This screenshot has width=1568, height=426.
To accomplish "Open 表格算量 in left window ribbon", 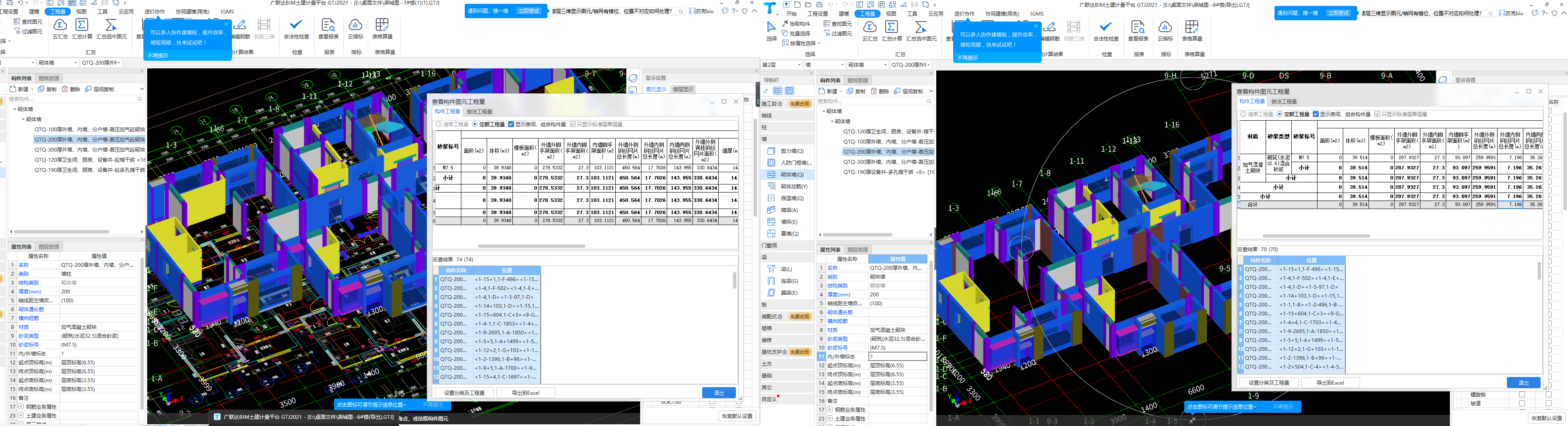I will click(382, 29).
